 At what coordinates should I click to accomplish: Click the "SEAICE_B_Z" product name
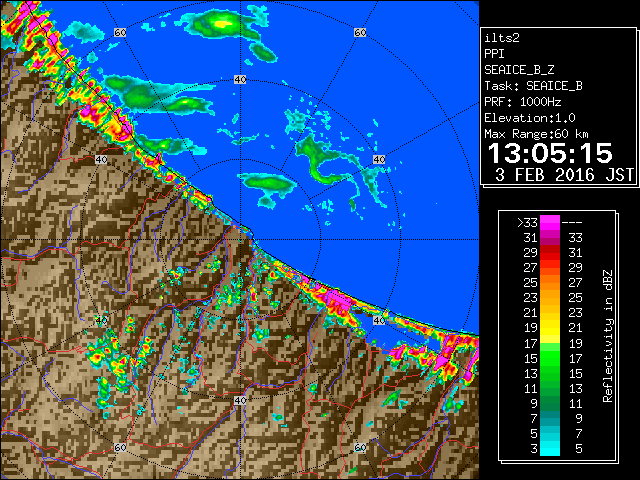click(x=519, y=70)
